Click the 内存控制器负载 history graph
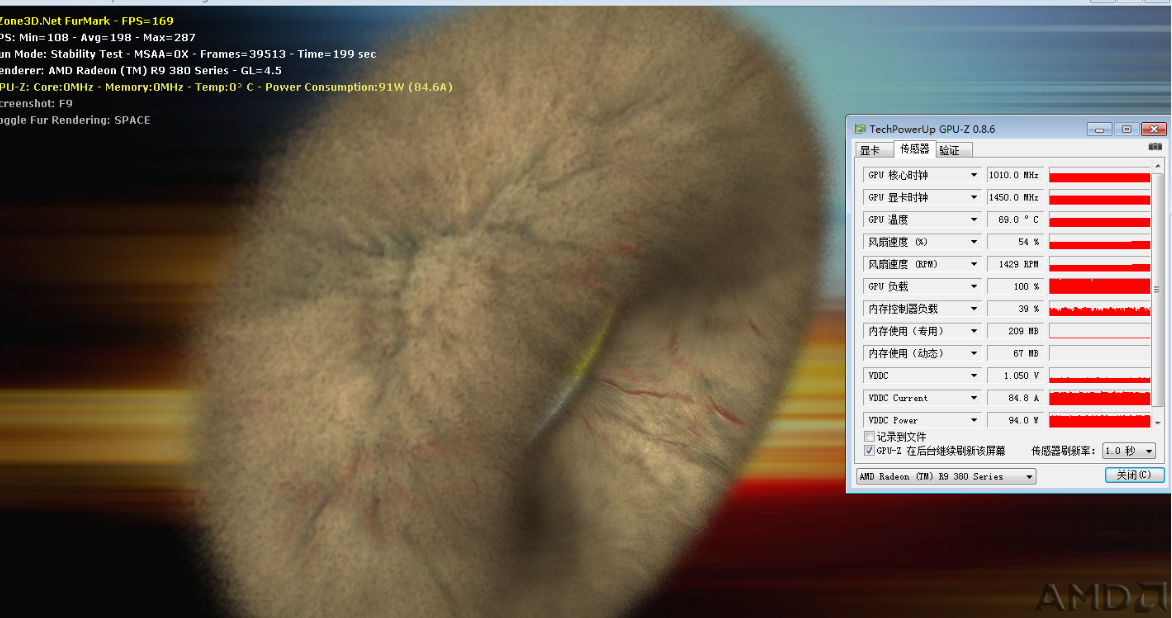The width and height of the screenshot is (1172, 618). click(x=1099, y=309)
